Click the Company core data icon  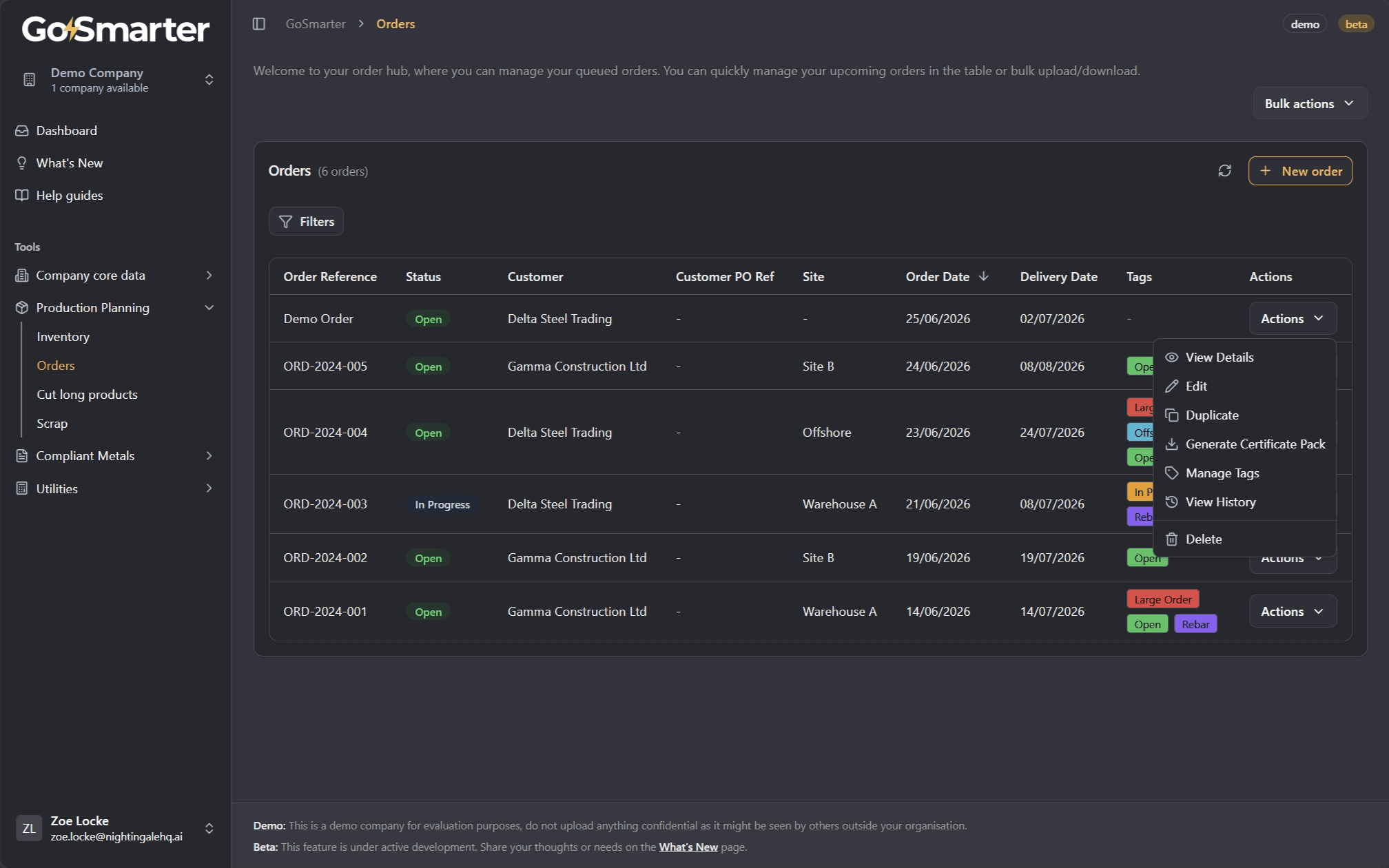pyautogui.click(x=22, y=276)
